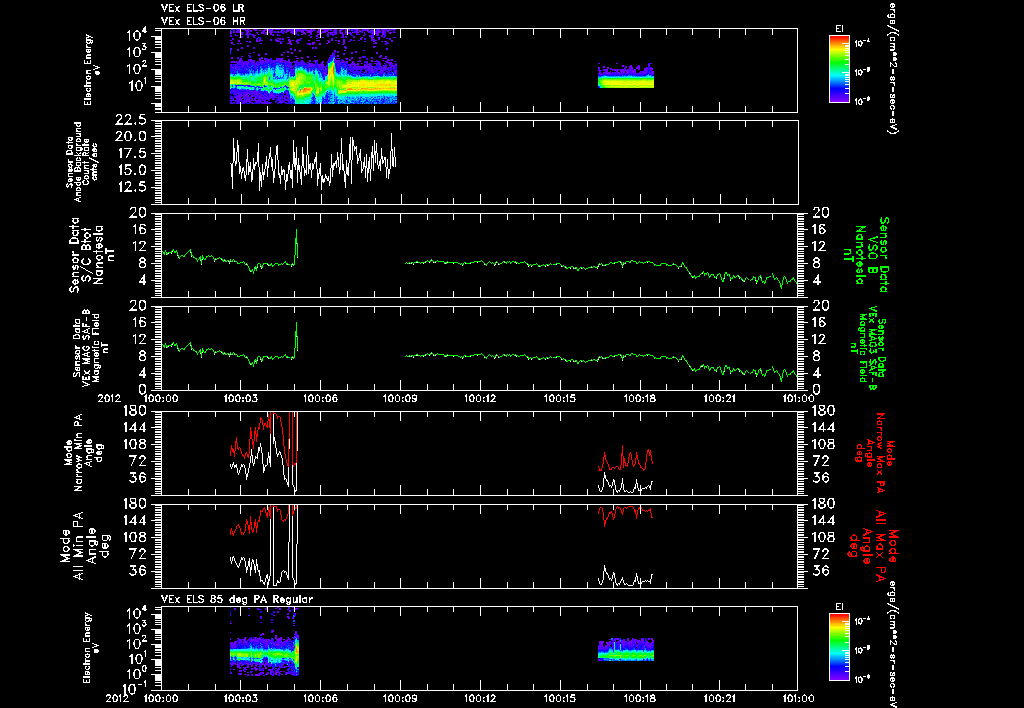Click the green Btot spike in the S/C Btot panel
This screenshot has height=708, width=1024.
pos(296,246)
